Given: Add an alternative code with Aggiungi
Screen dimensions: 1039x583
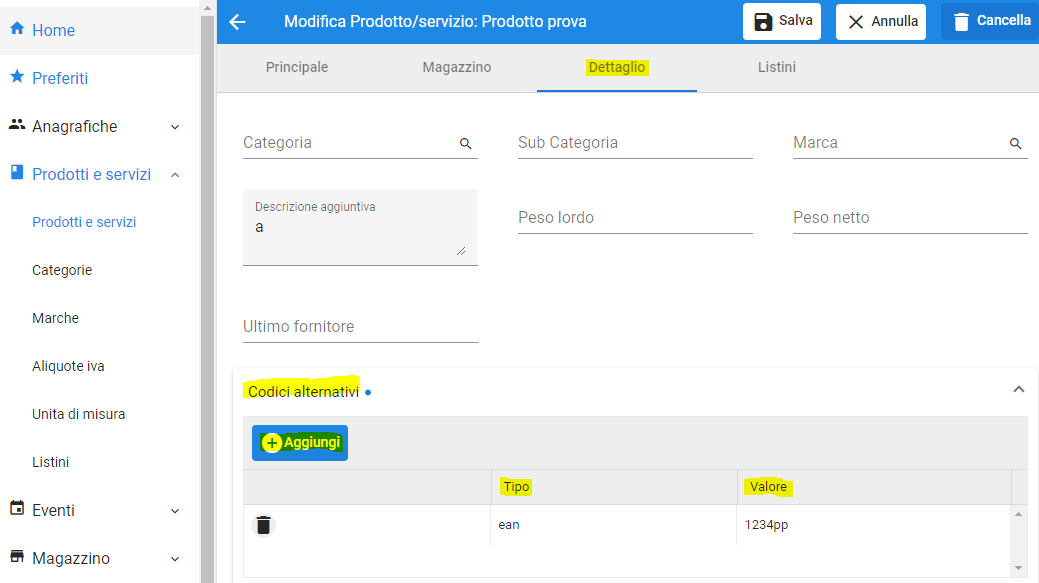Looking at the screenshot, I should coord(300,442).
